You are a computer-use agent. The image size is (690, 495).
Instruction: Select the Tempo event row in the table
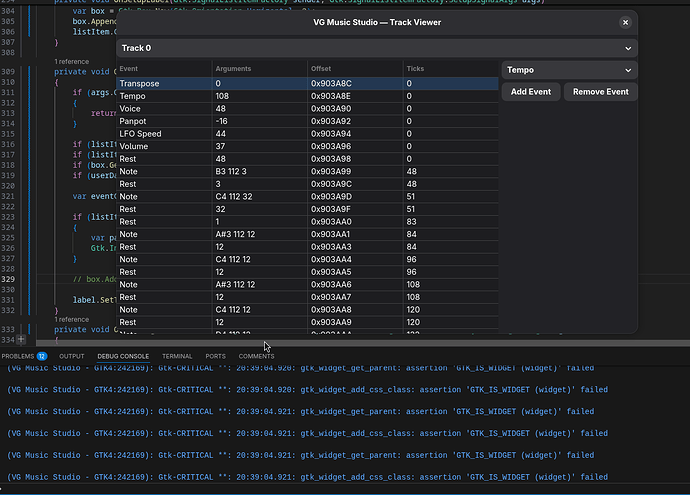click(307, 96)
